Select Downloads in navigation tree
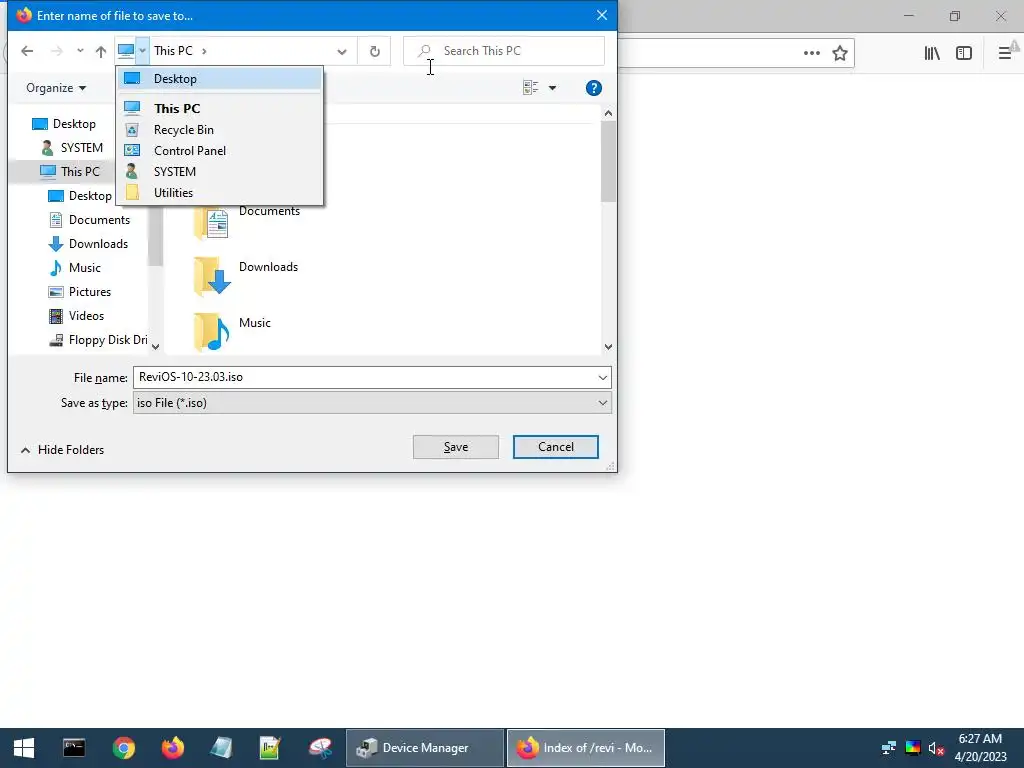This screenshot has width=1024, height=768. [x=88, y=244]
